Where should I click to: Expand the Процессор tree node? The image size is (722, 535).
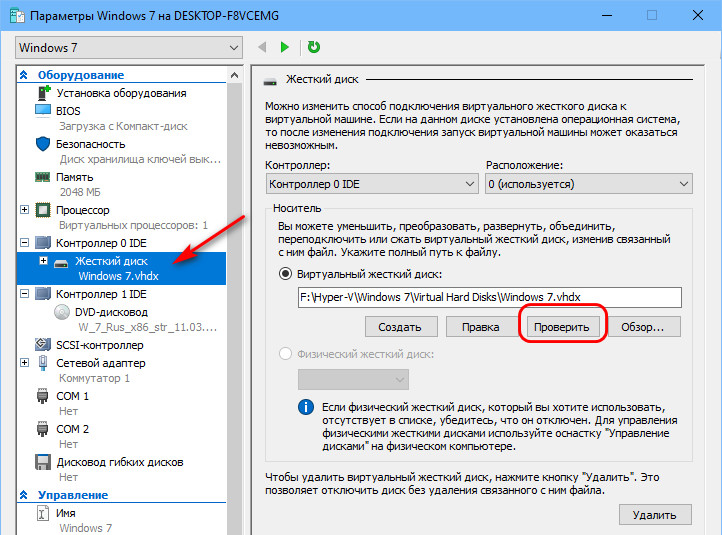pos(24,210)
